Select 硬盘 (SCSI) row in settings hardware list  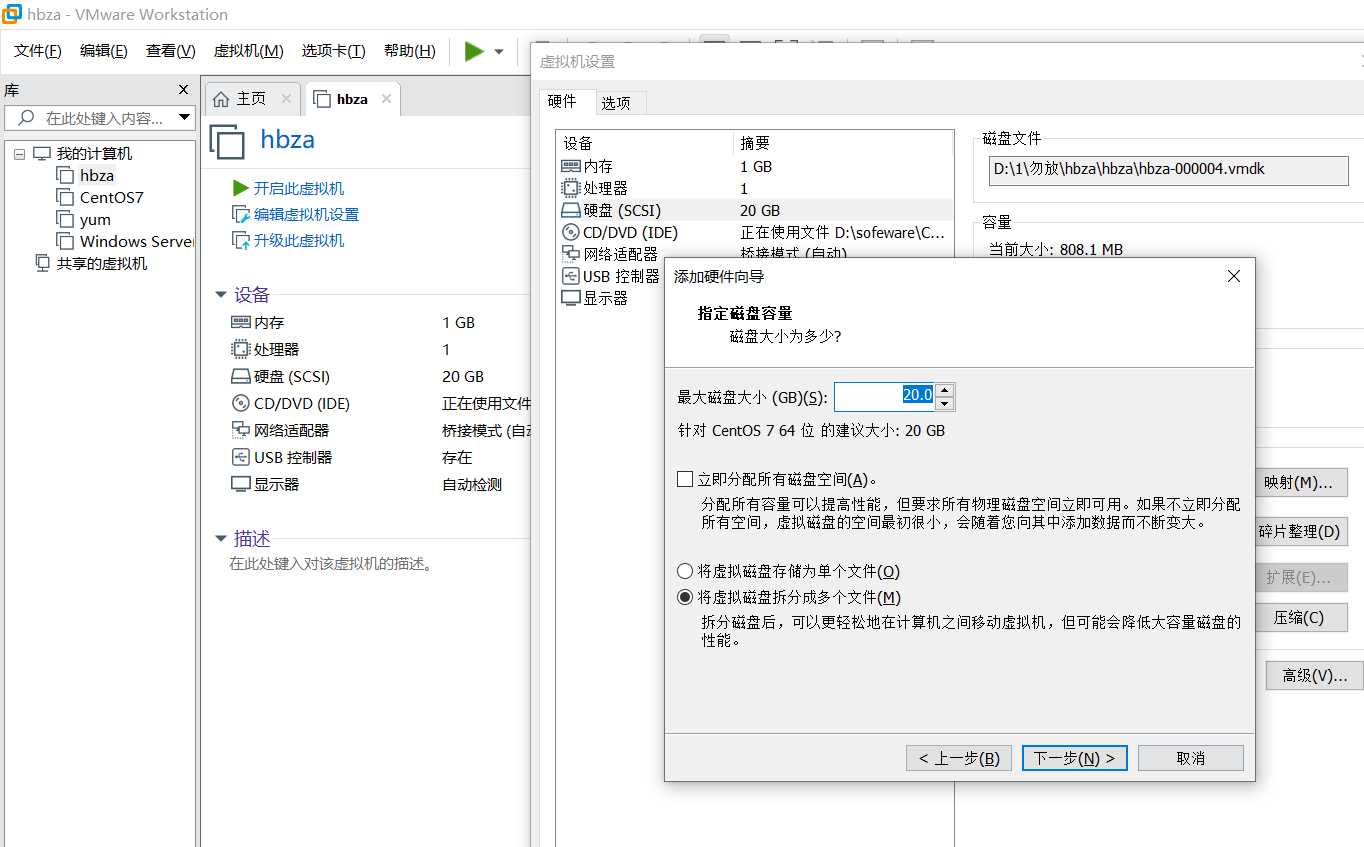pyautogui.click(x=754, y=210)
